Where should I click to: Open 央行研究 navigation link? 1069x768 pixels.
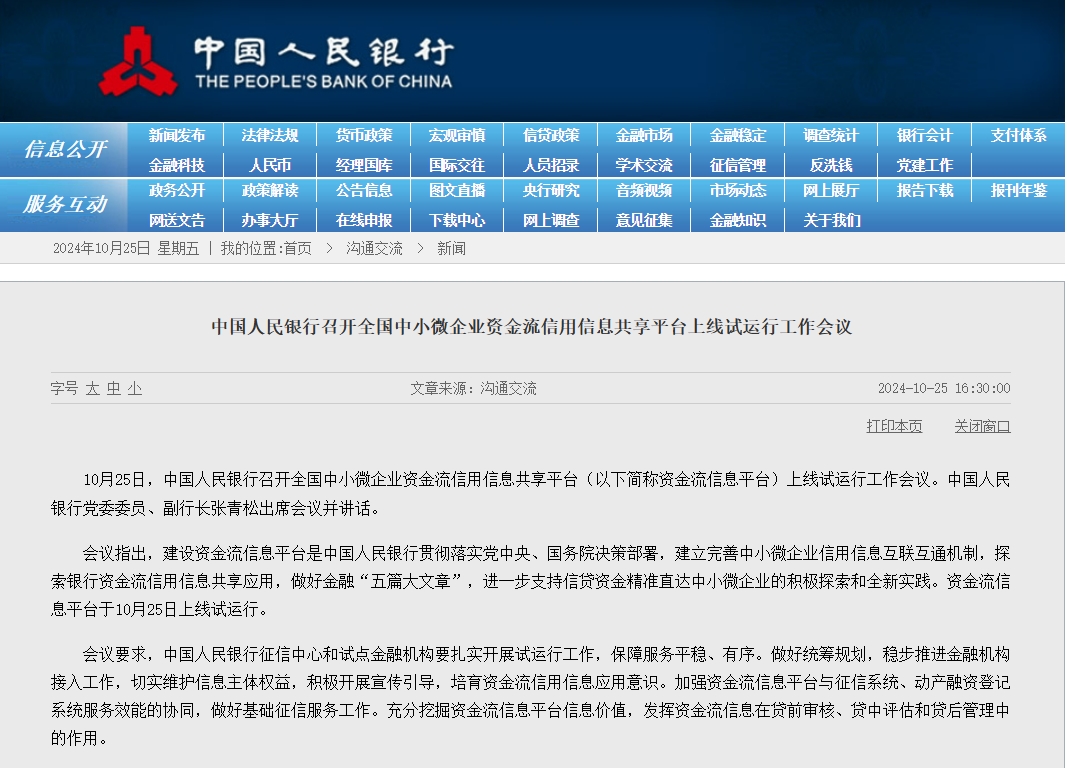[x=551, y=190]
